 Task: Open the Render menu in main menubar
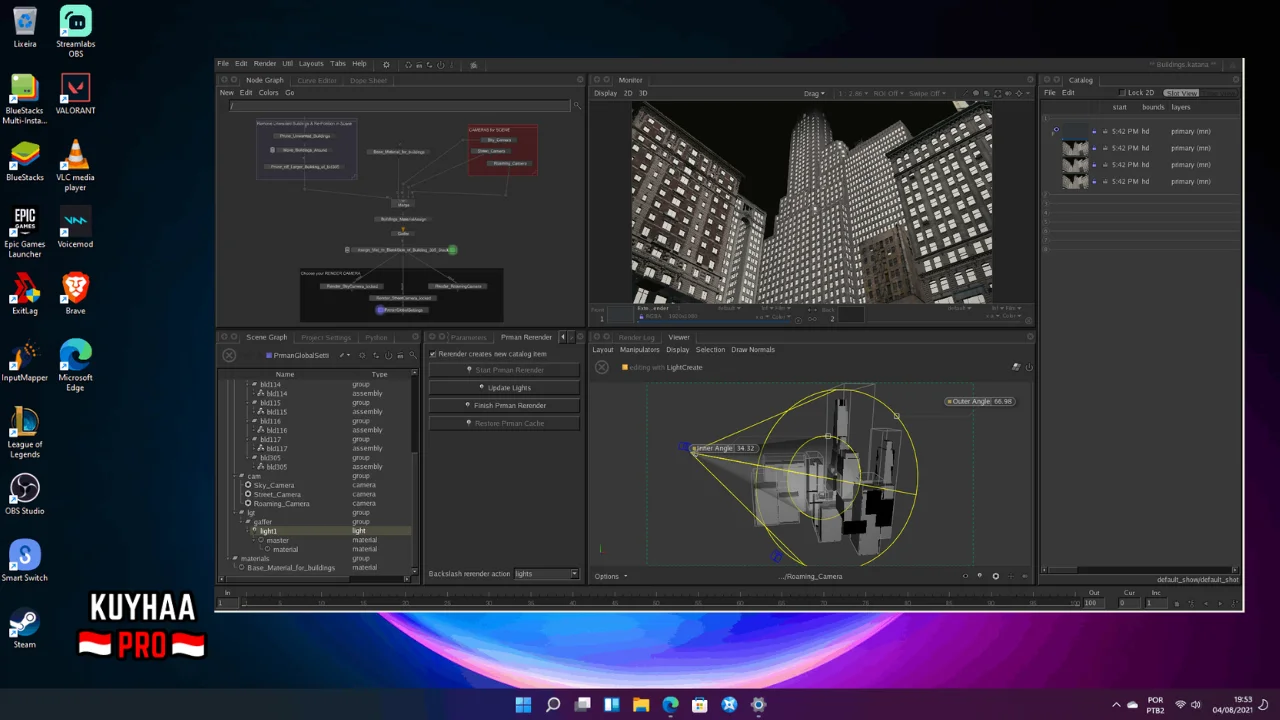(265, 64)
